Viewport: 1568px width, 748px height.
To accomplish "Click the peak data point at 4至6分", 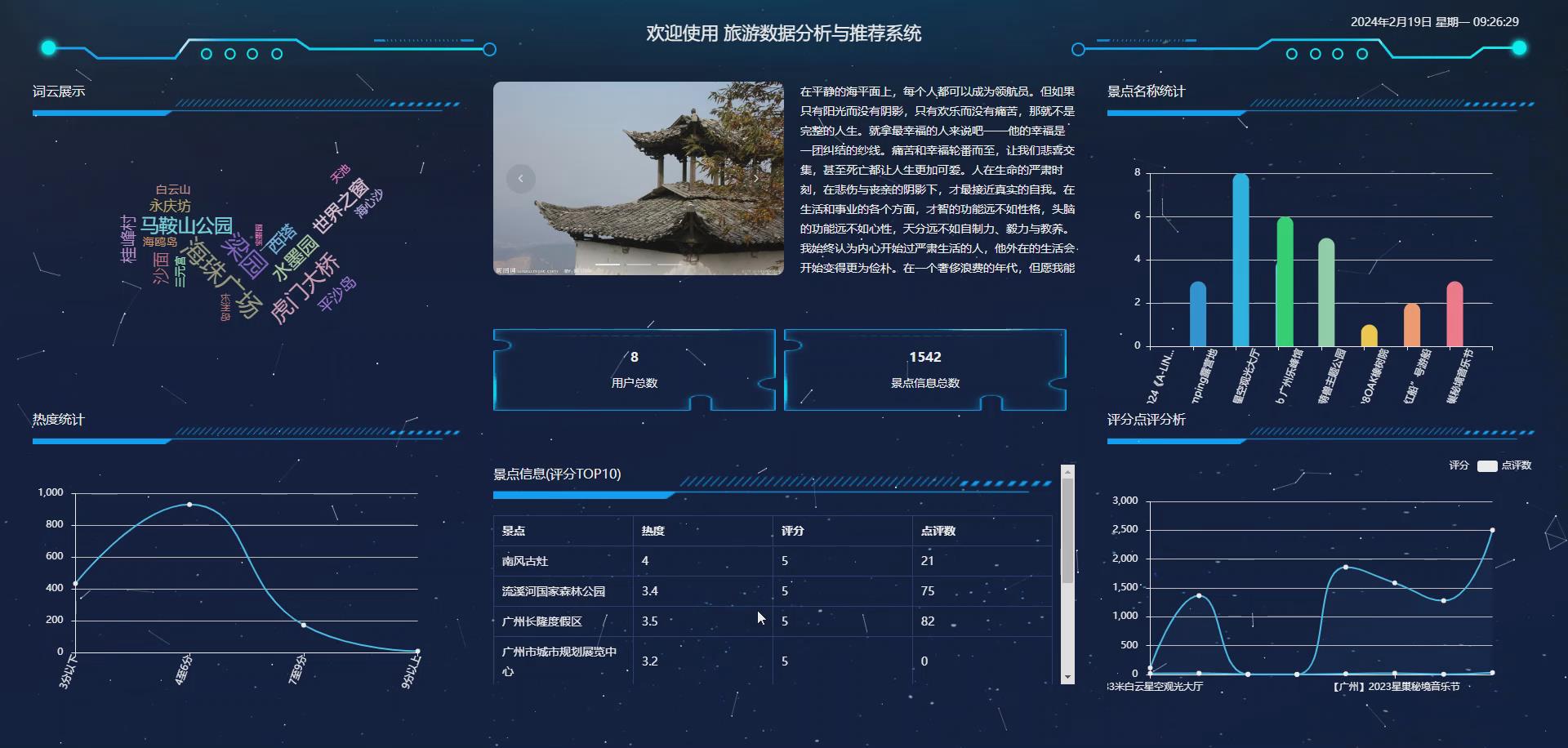I will click(x=189, y=504).
